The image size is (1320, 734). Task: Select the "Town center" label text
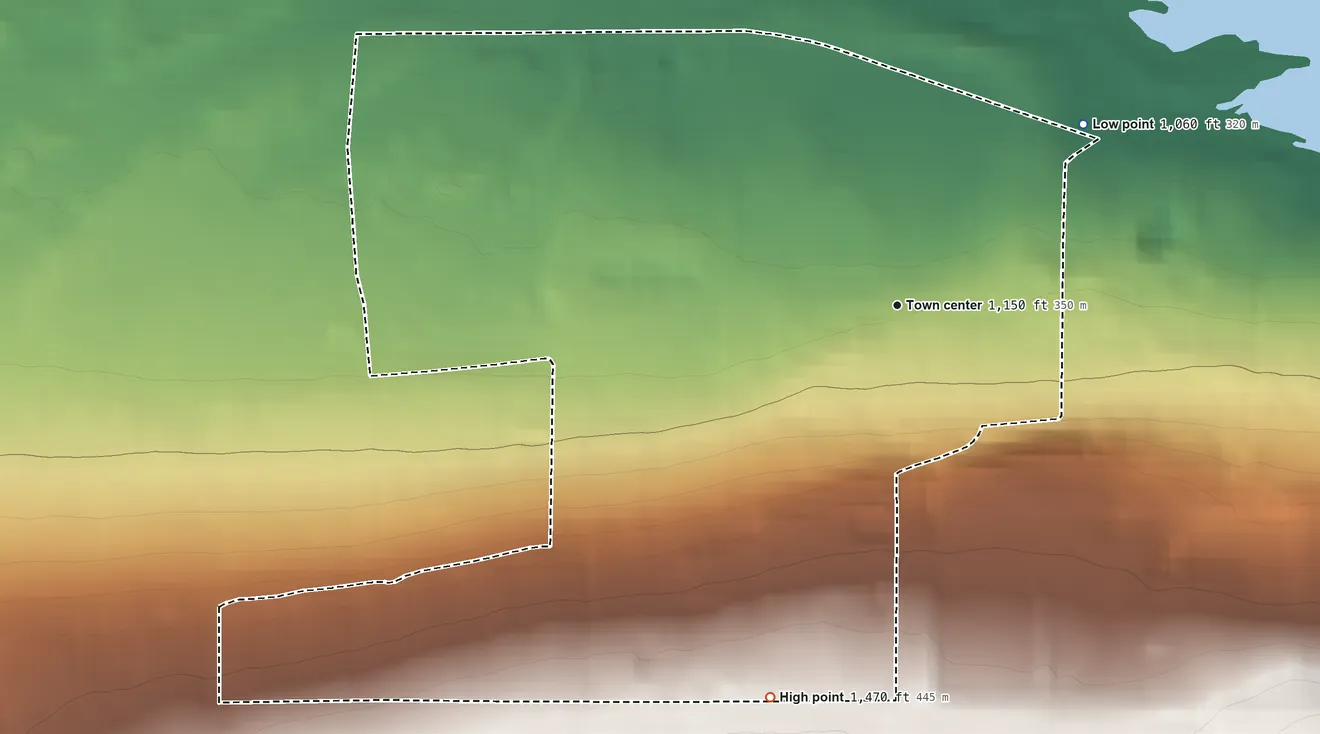[x=944, y=305]
